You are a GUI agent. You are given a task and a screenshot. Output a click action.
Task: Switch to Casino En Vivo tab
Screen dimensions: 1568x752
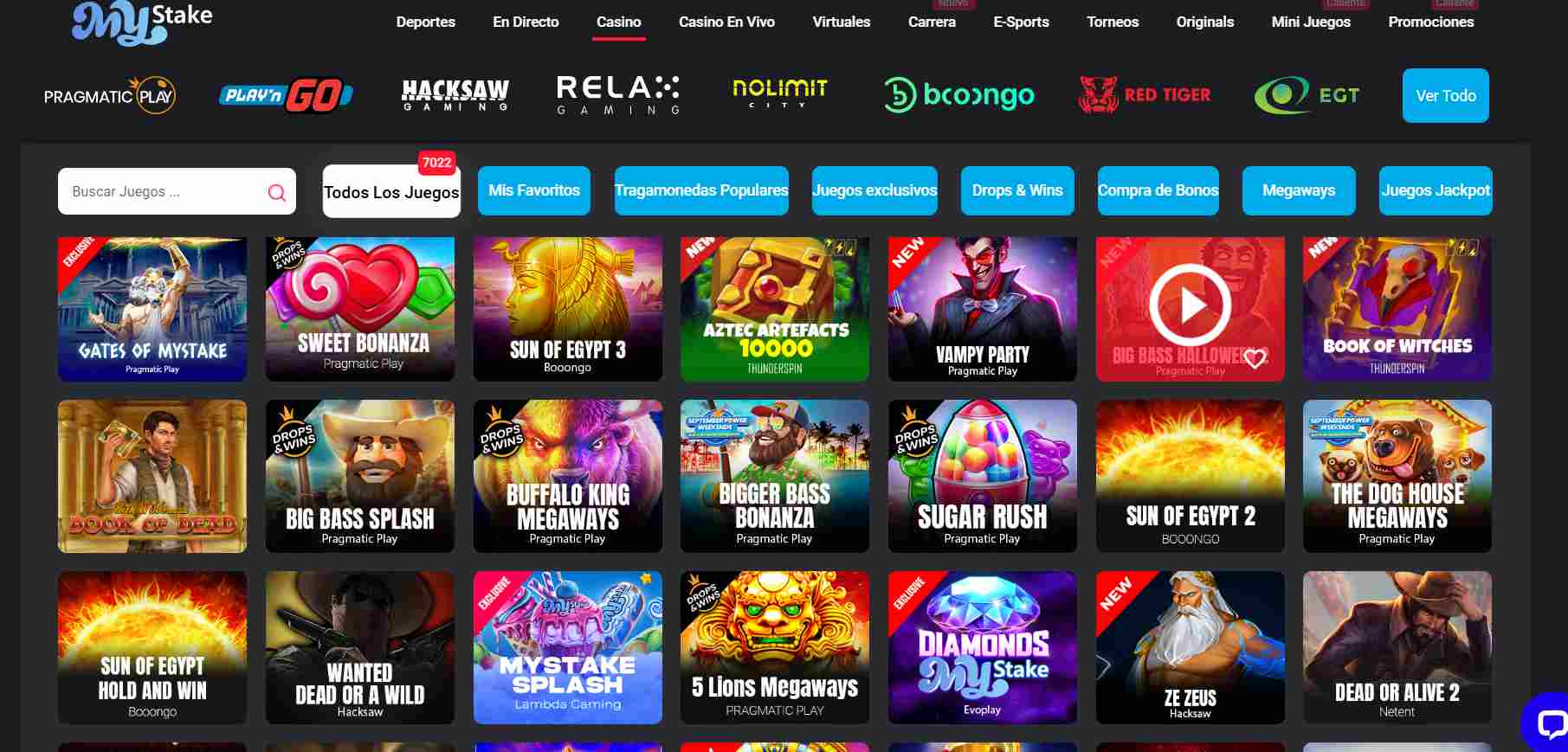coord(726,22)
